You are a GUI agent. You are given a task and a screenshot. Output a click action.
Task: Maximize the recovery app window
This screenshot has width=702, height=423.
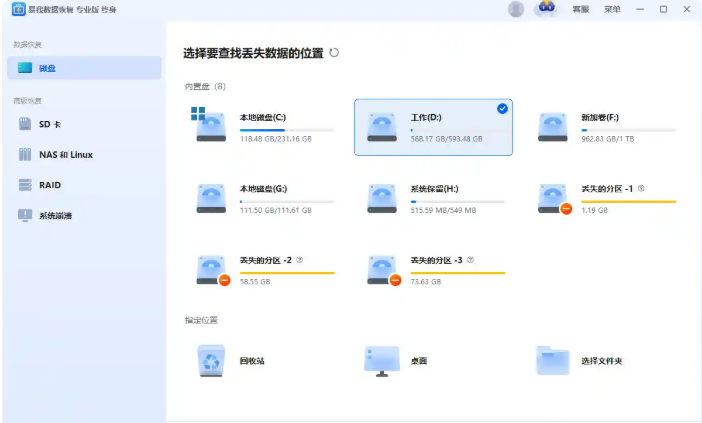[663, 9]
